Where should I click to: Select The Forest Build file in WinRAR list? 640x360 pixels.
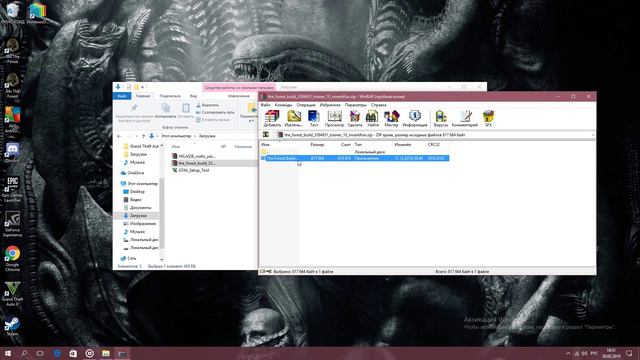pyautogui.click(x=355, y=158)
